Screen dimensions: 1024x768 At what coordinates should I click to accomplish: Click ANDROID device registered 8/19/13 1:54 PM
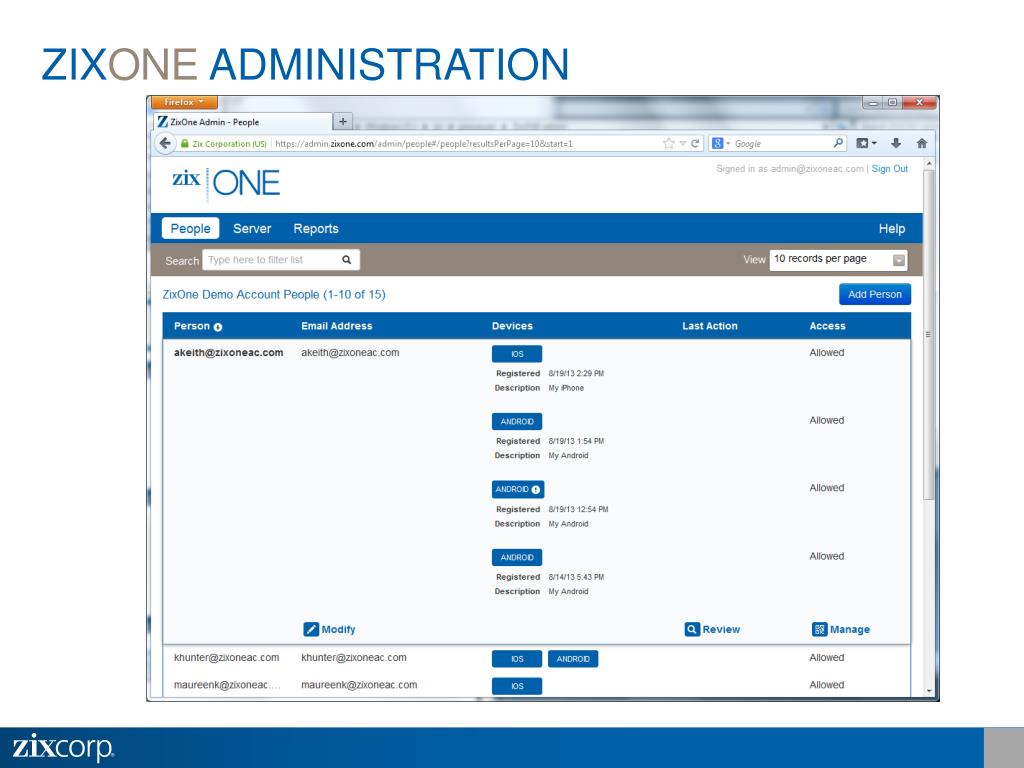pos(517,422)
